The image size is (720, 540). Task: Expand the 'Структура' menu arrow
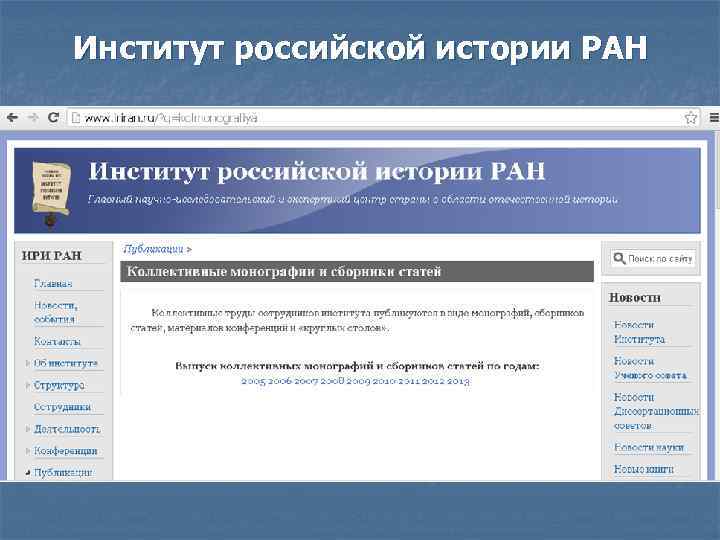[x=28, y=385]
